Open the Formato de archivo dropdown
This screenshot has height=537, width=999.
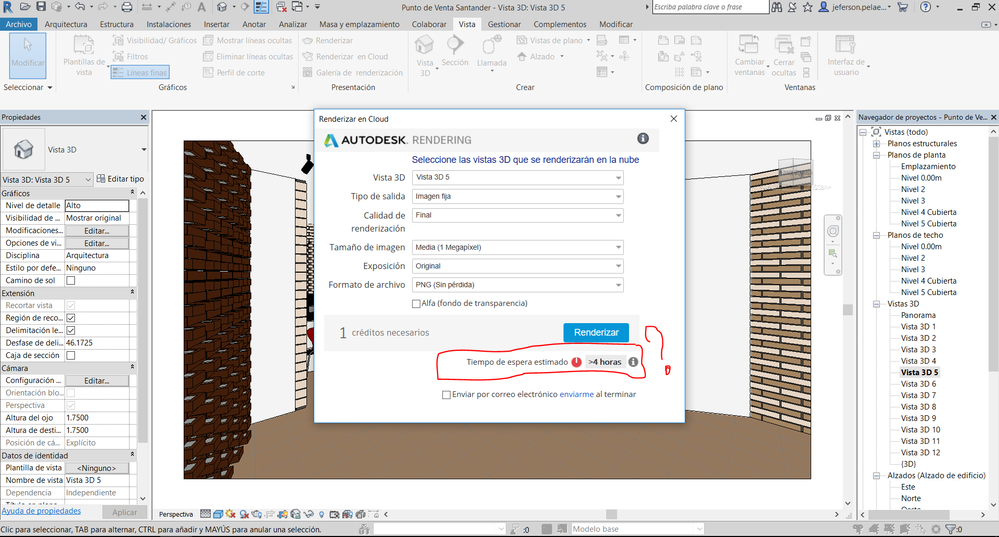518,285
